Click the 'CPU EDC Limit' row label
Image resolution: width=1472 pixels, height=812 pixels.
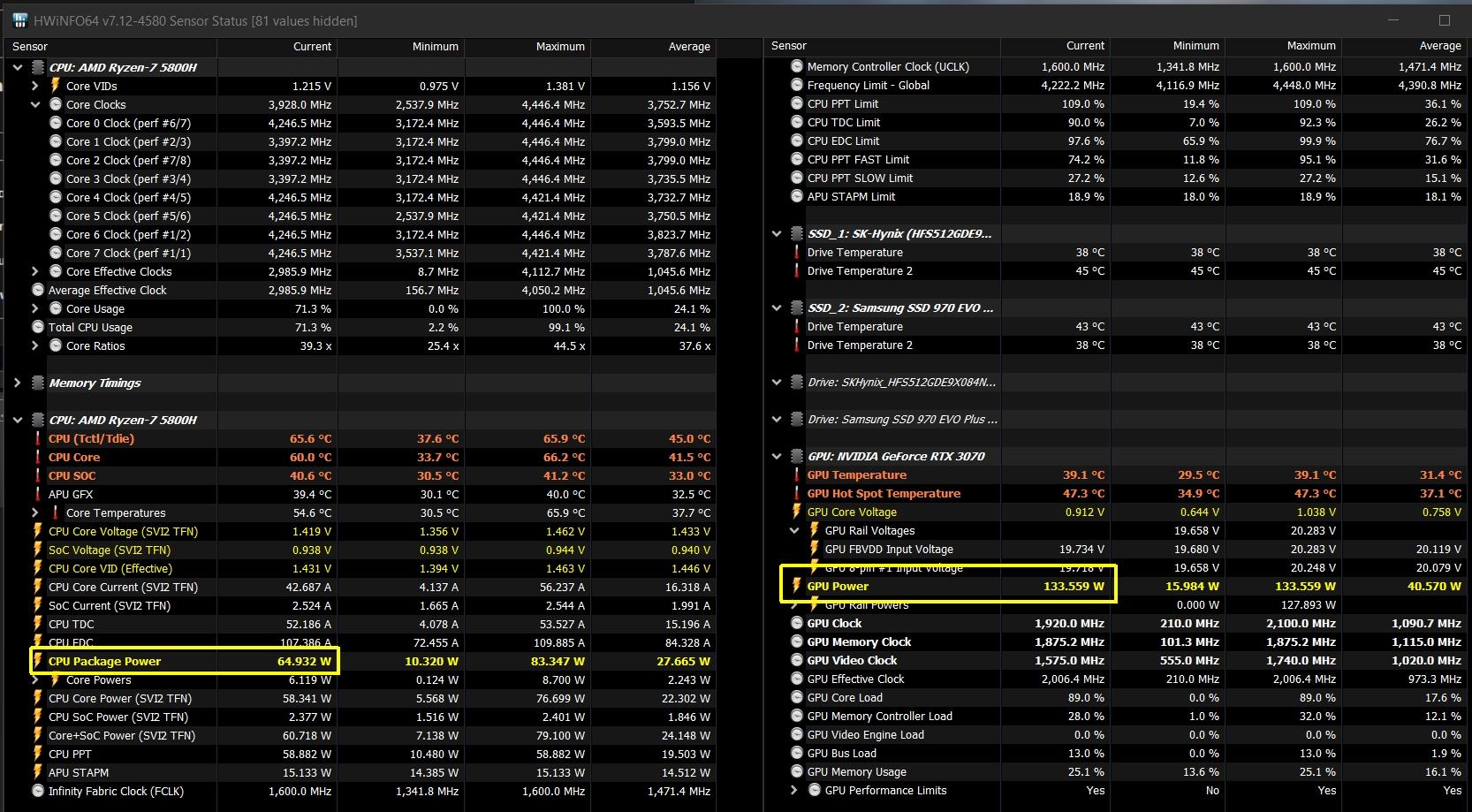click(843, 140)
